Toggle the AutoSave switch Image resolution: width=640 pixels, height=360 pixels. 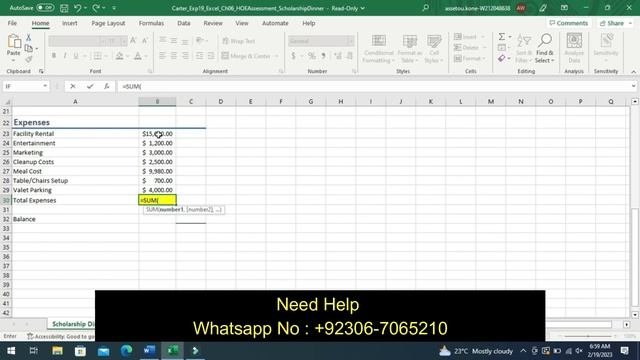45,8
